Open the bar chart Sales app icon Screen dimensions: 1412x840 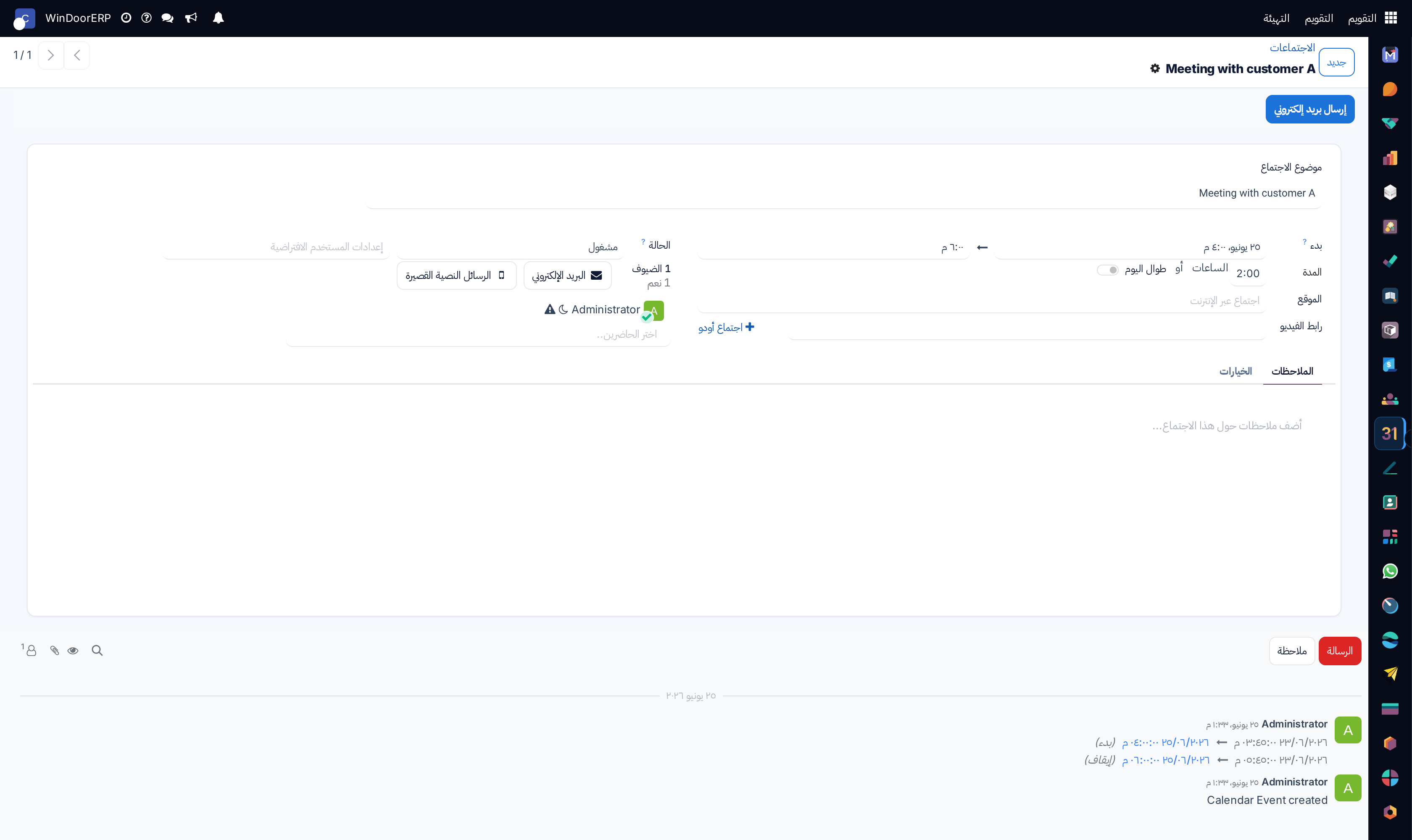click(x=1390, y=158)
